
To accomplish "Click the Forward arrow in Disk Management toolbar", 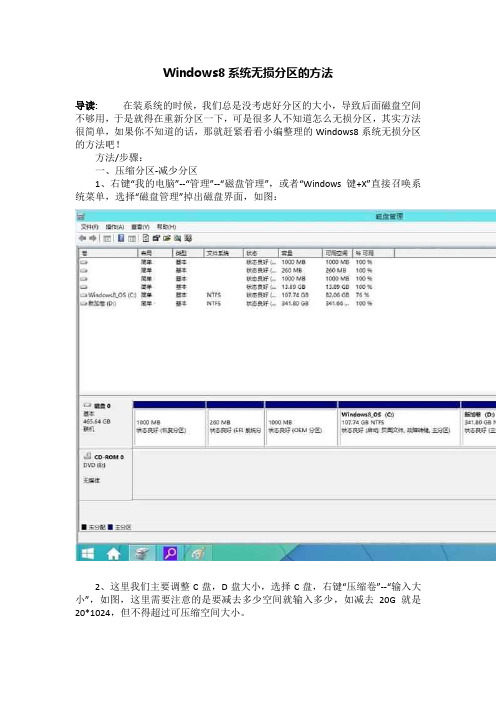I will pos(93,238).
